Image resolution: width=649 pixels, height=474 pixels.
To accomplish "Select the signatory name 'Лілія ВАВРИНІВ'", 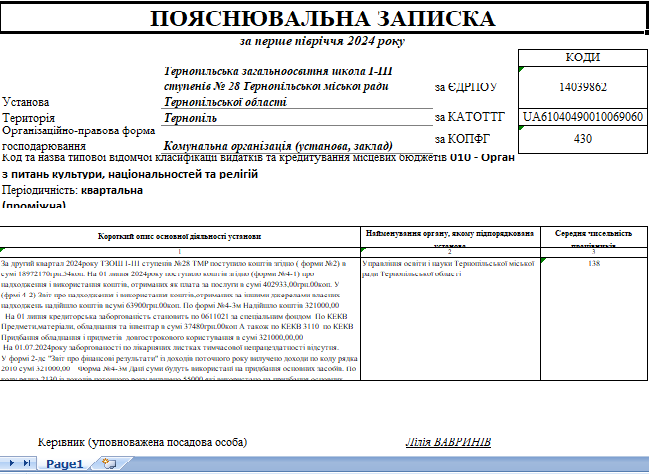I will click(x=448, y=442).
